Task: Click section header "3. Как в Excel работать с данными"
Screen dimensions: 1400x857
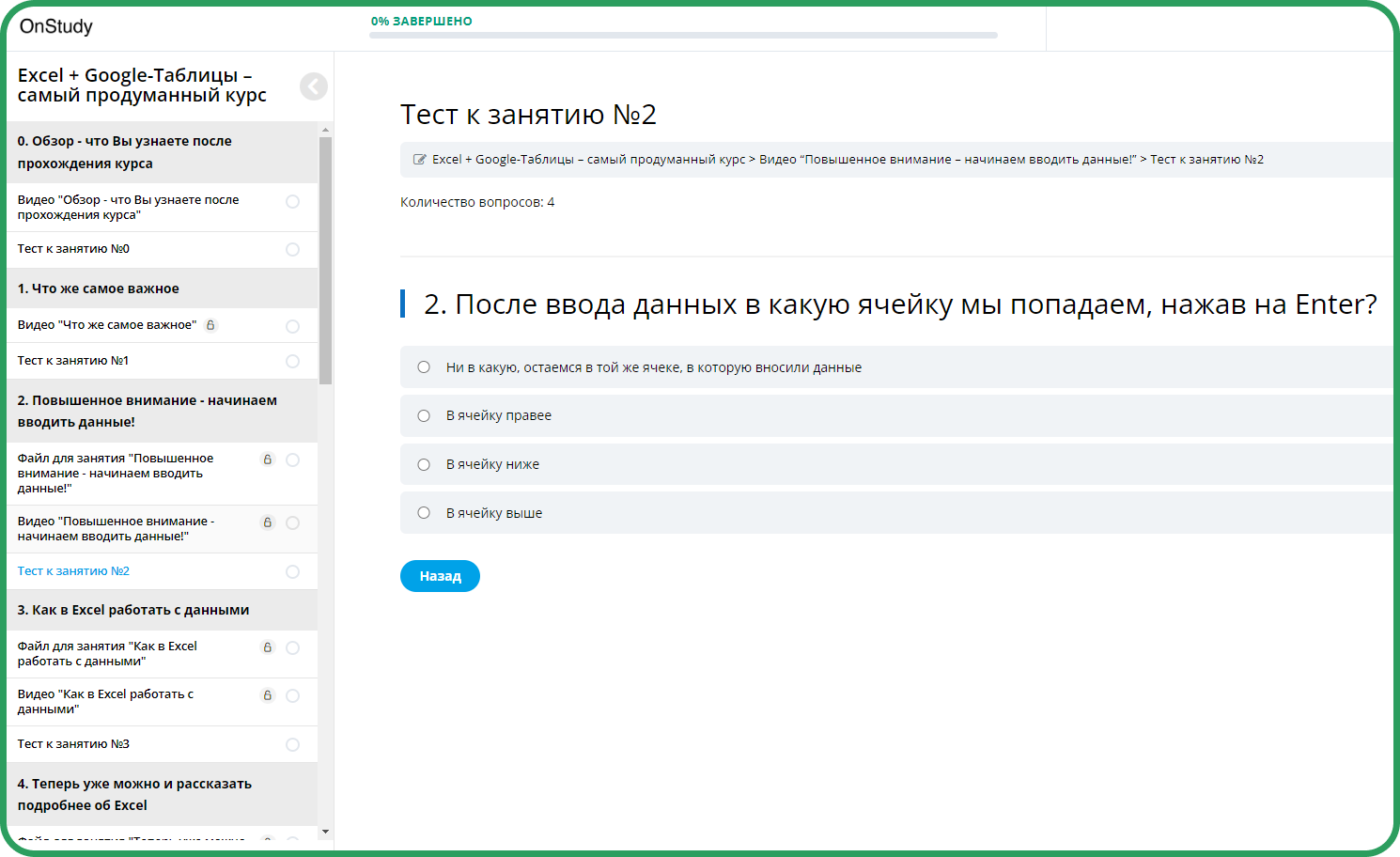Action: (163, 610)
